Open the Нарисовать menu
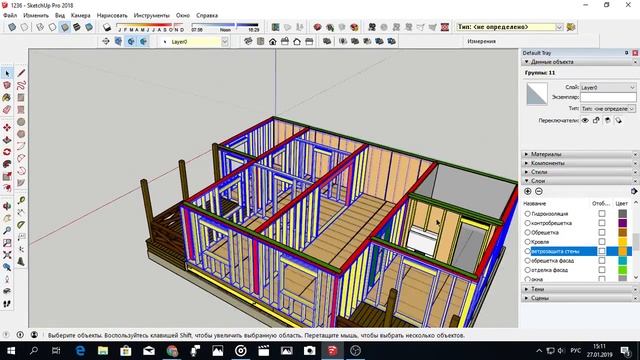This screenshot has height=360, width=640. (x=112, y=15)
